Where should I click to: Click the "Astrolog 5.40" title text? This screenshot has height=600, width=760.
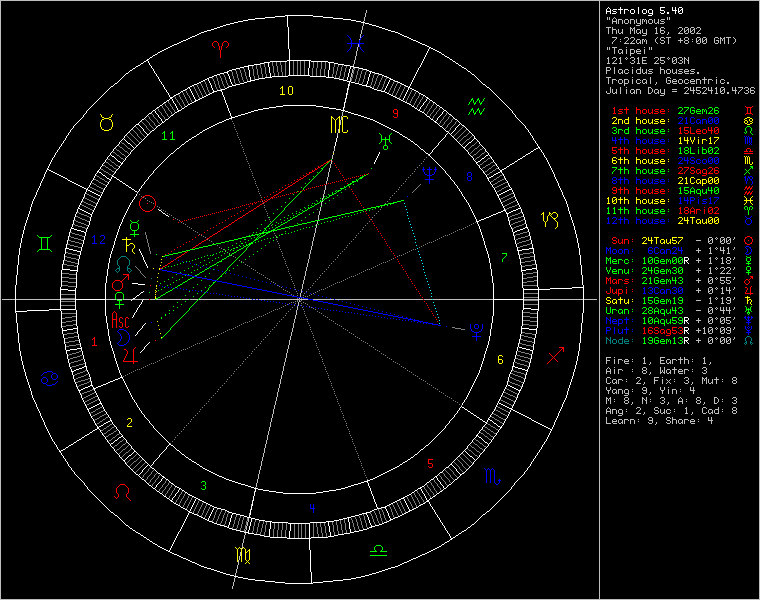643,10
